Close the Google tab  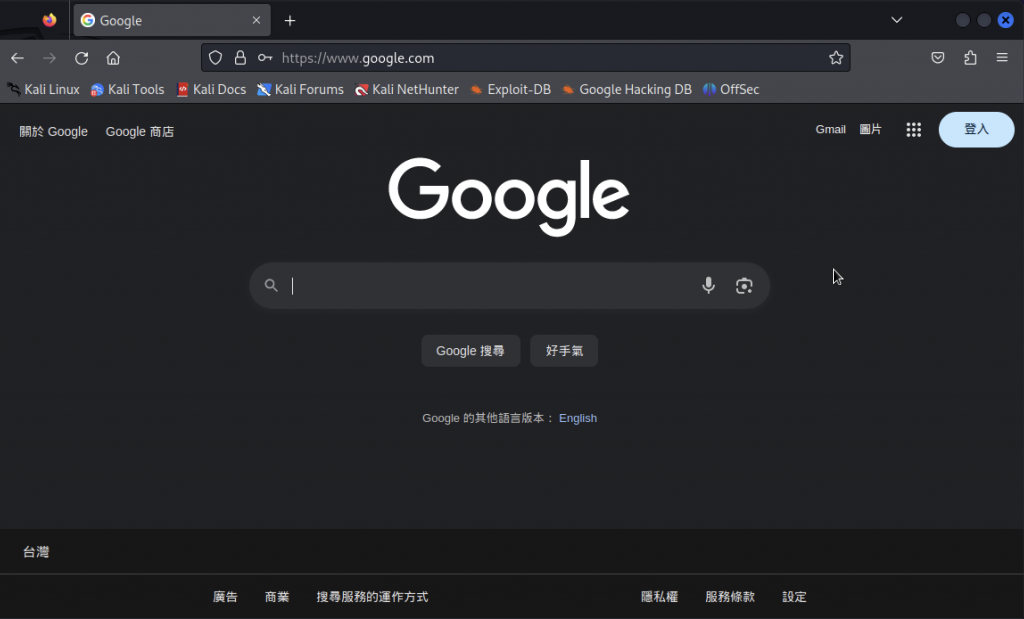pyautogui.click(x=257, y=20)
